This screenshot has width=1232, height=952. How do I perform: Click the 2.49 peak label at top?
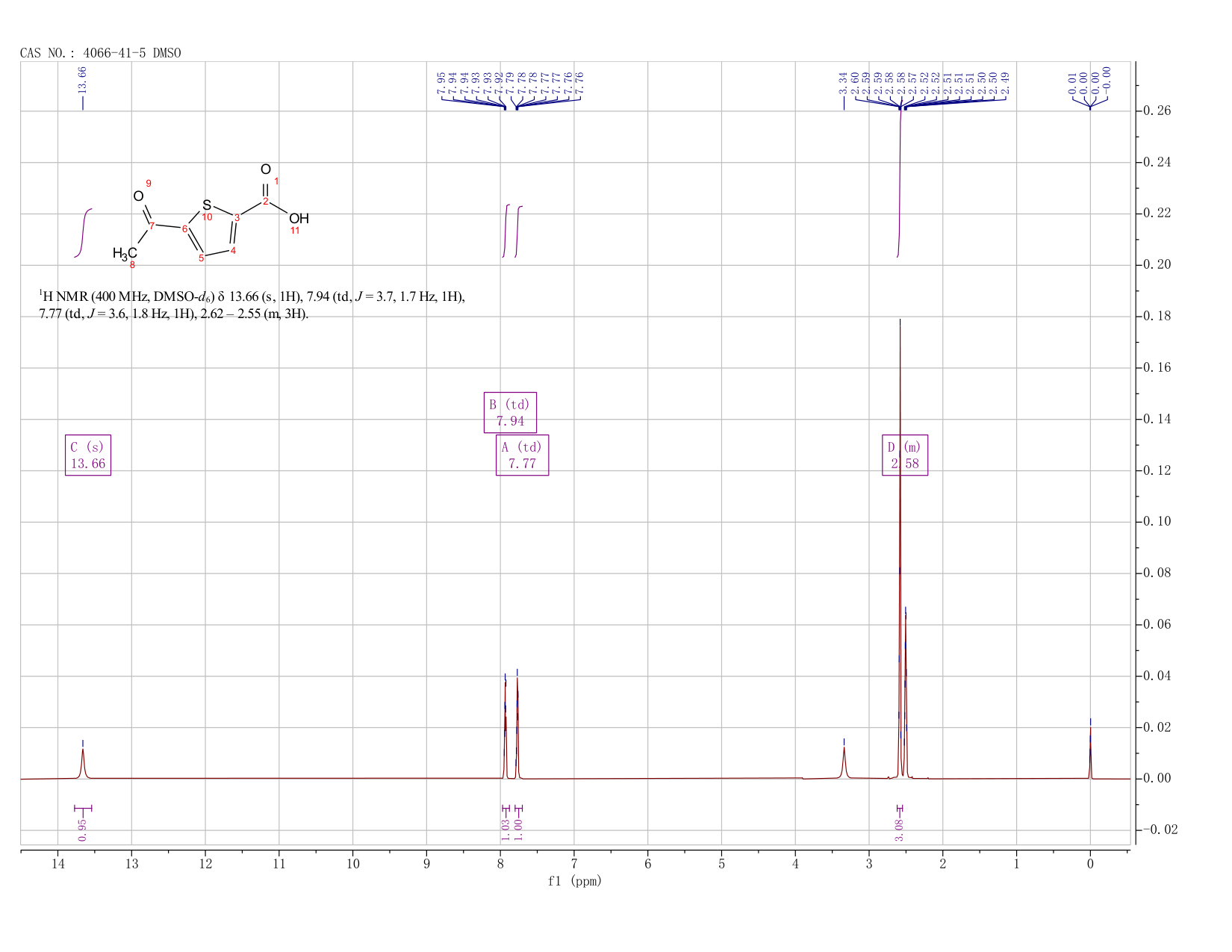[1005, 83]
